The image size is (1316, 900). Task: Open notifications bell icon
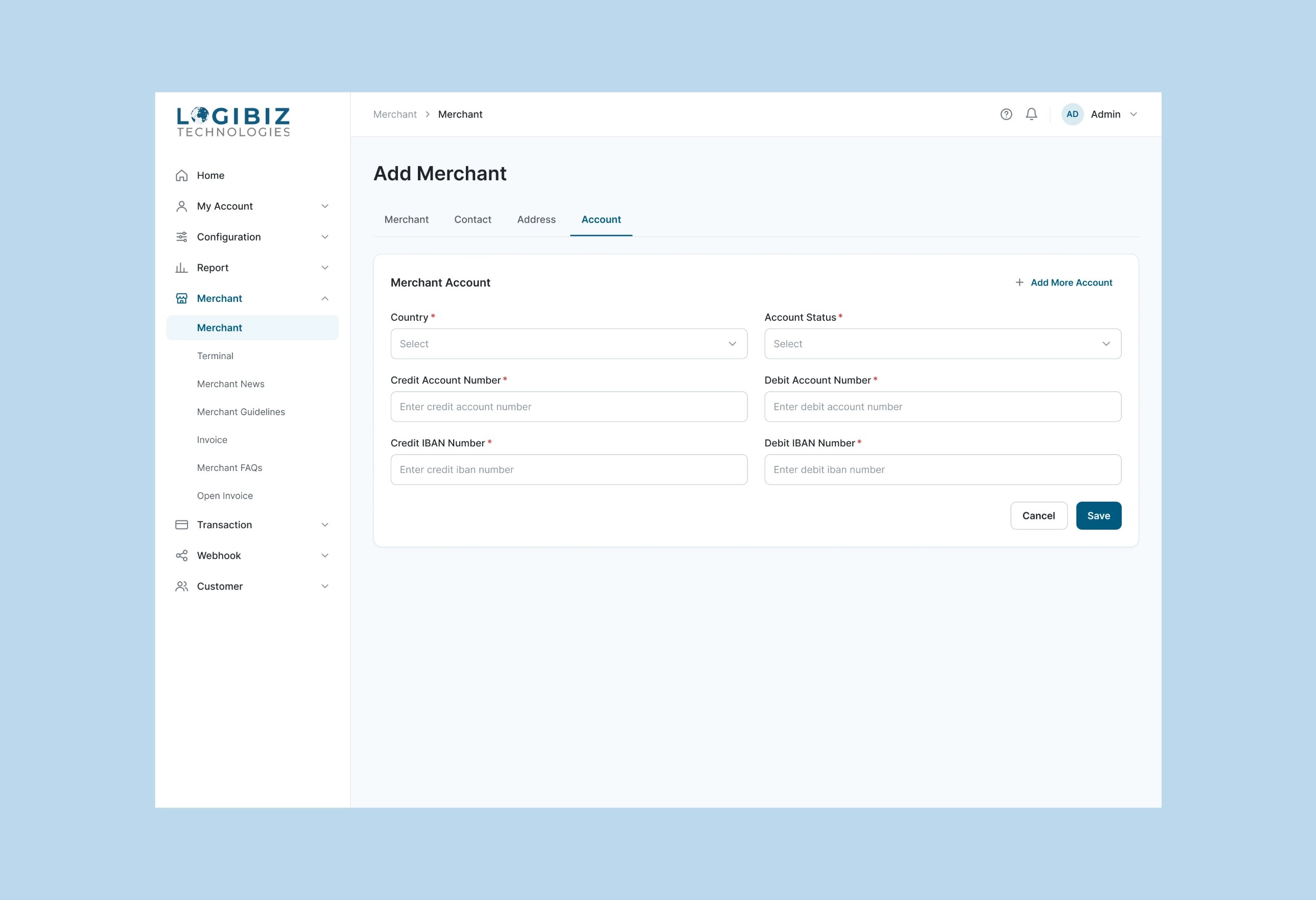(1031, 114)
